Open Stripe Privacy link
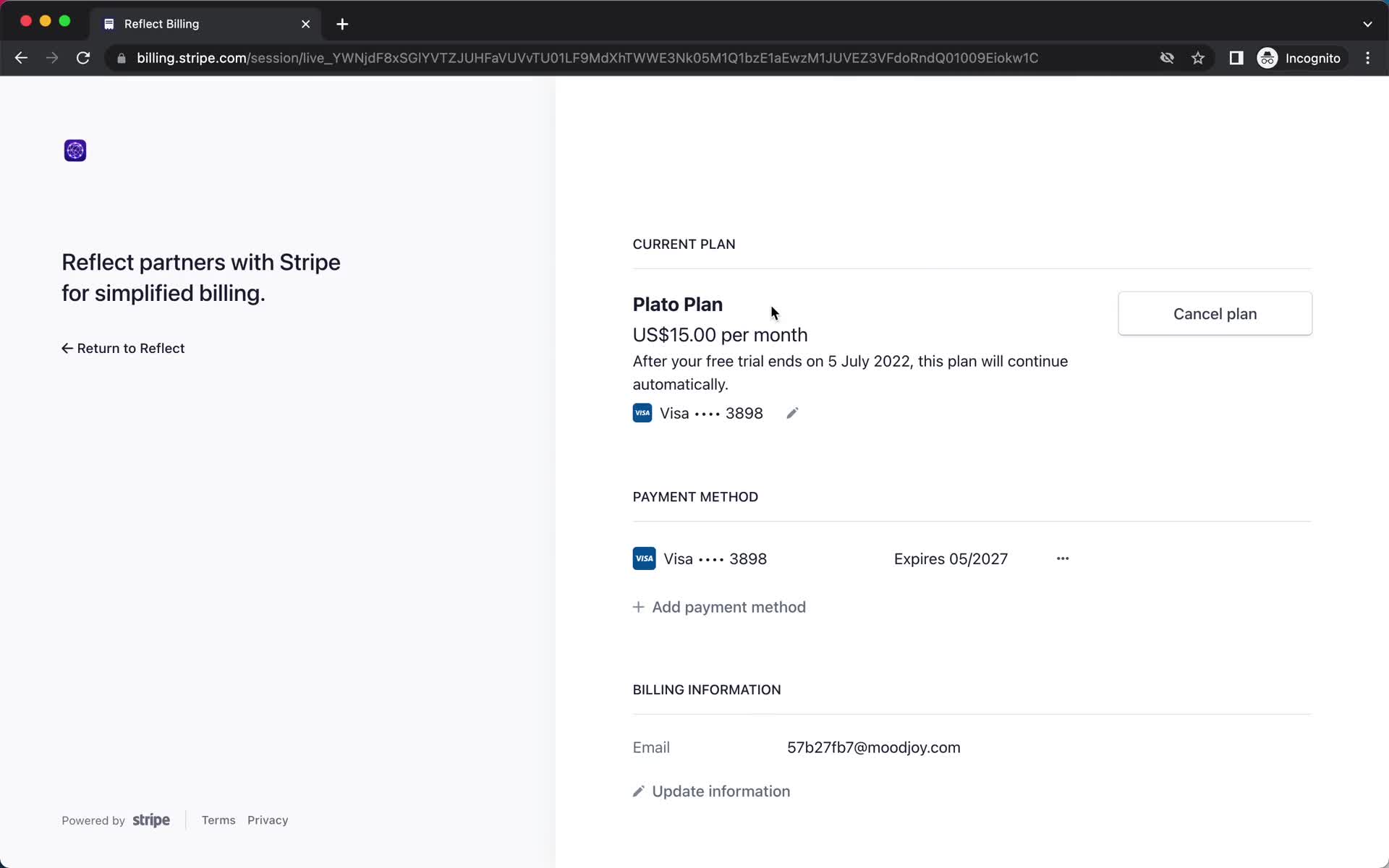This screenshot has width=1389, height=868. [x=268, y=820]
